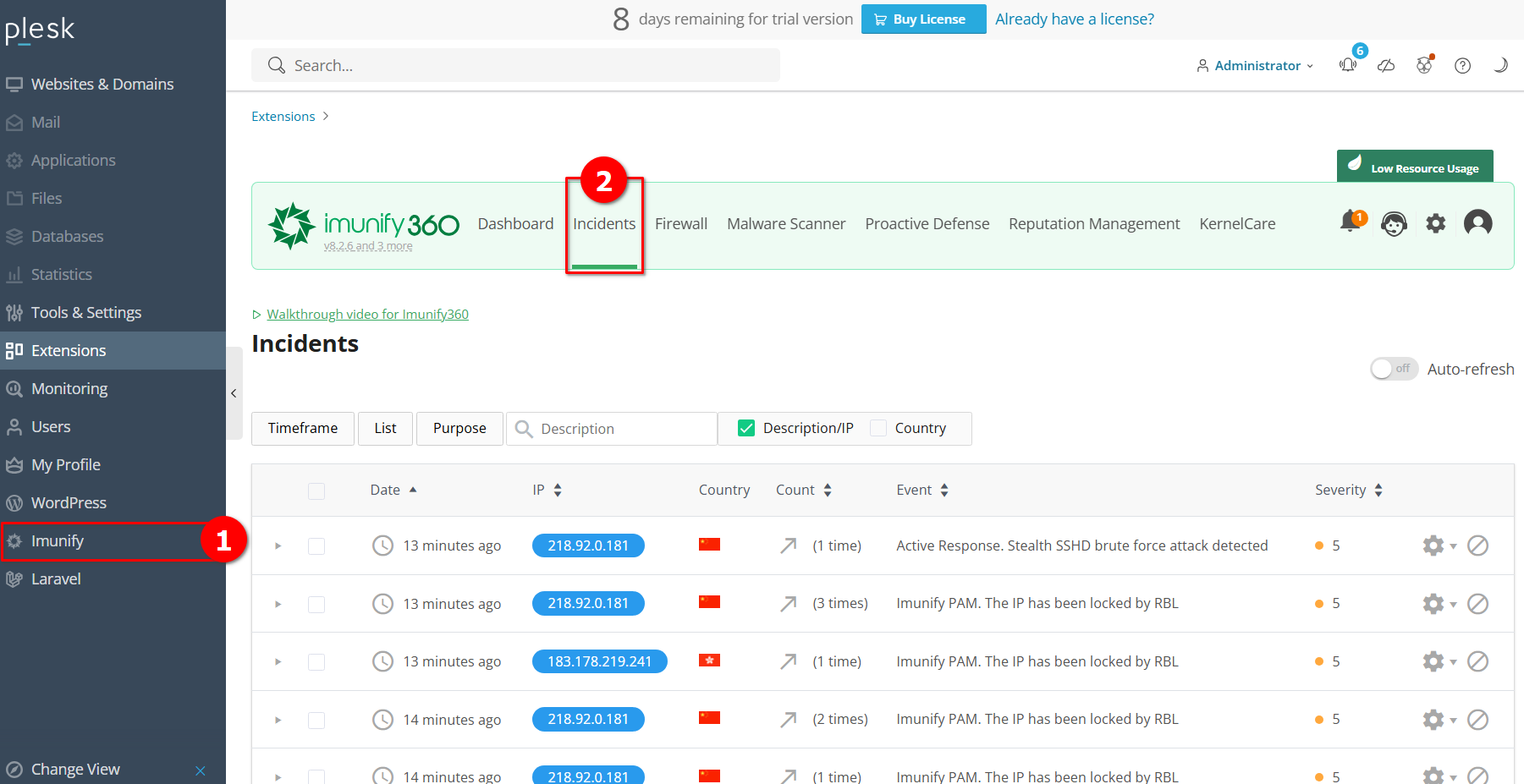Viewport: 1524px width, 784px height.
Task: Click the block icon in the Stealth SSHD row
Action: pos(1477,546)
